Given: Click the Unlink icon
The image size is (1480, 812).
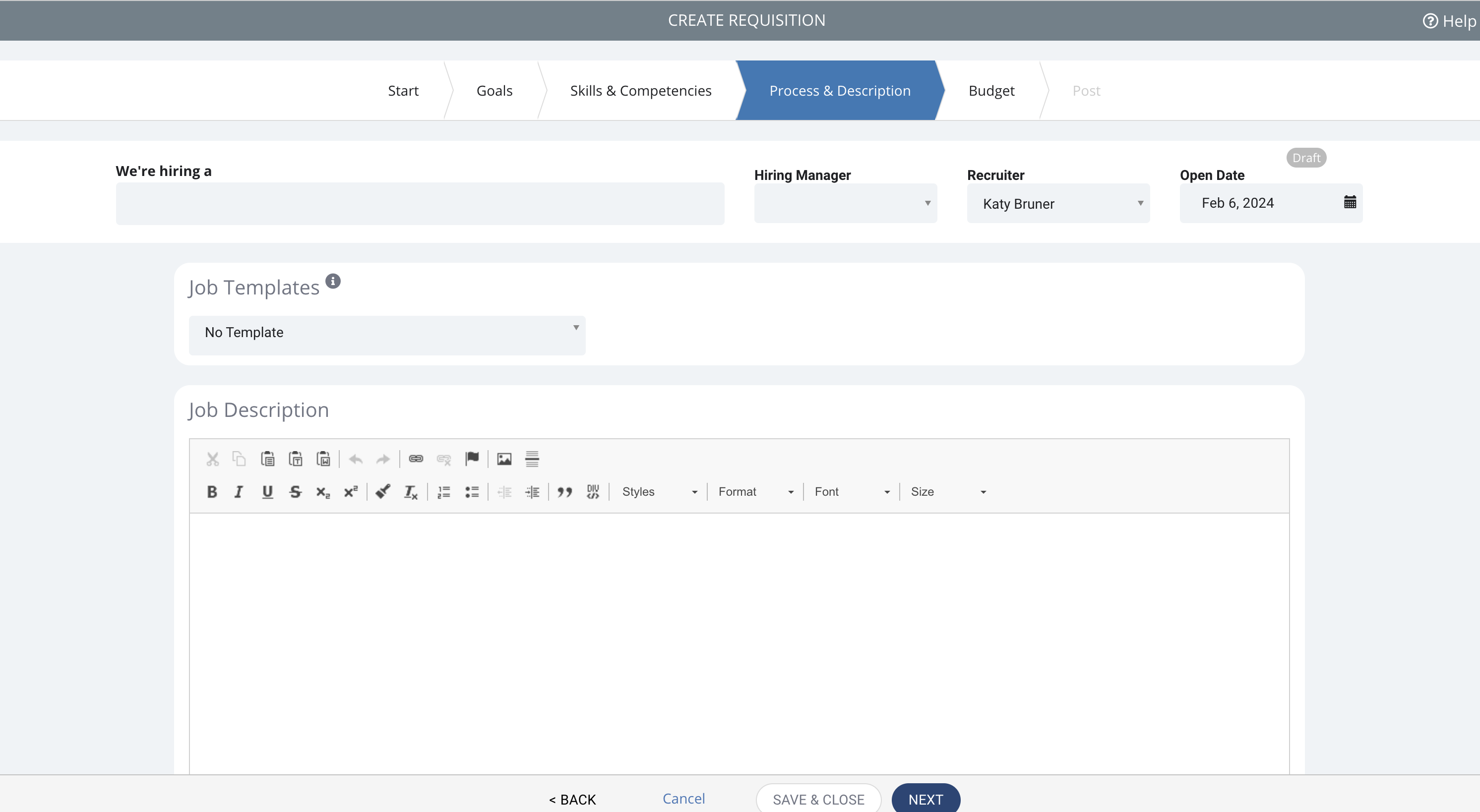Looking at the screenshot, I should [444, 459].
